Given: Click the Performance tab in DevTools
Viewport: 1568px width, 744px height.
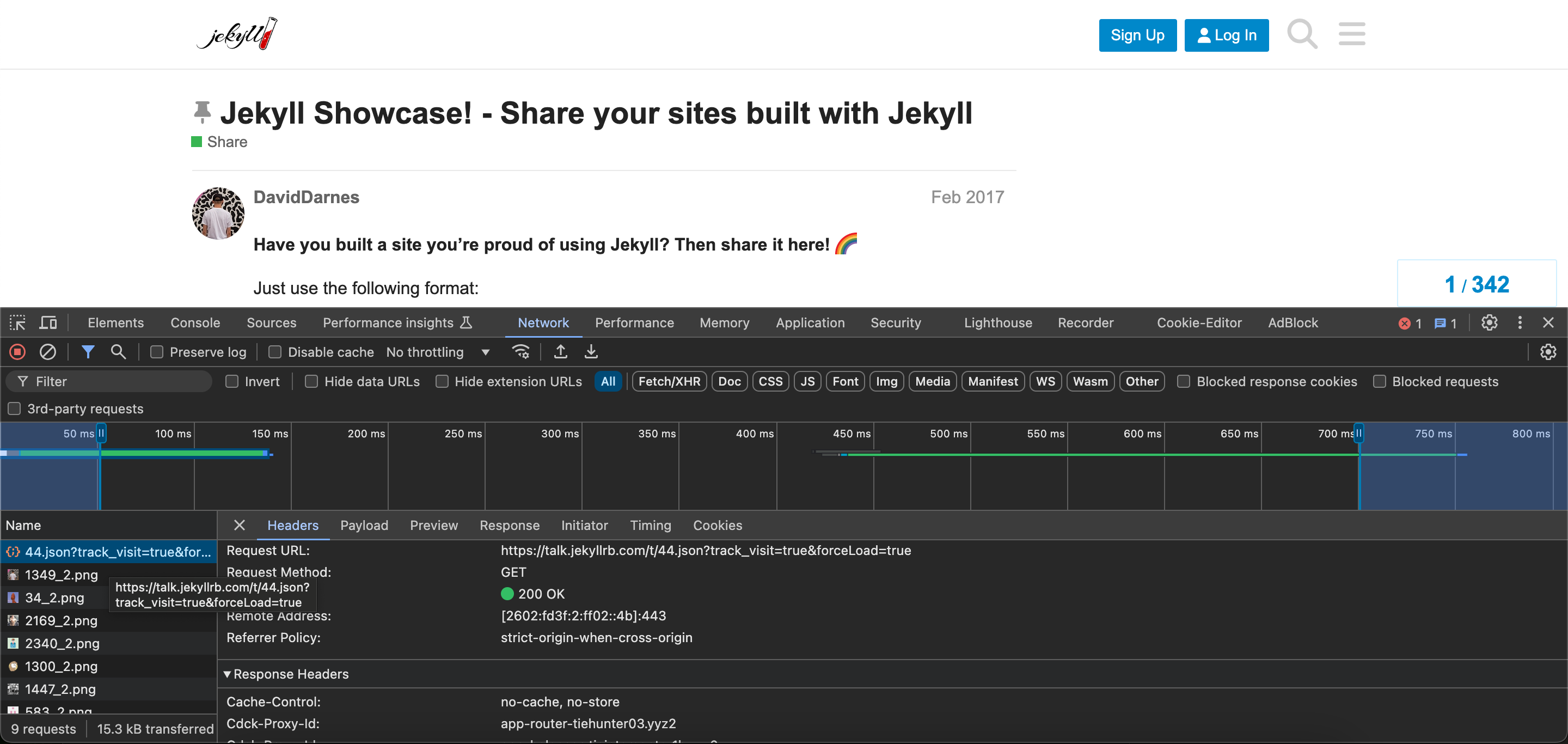Looking at the screenshot, I should click(x=634, y=322).
